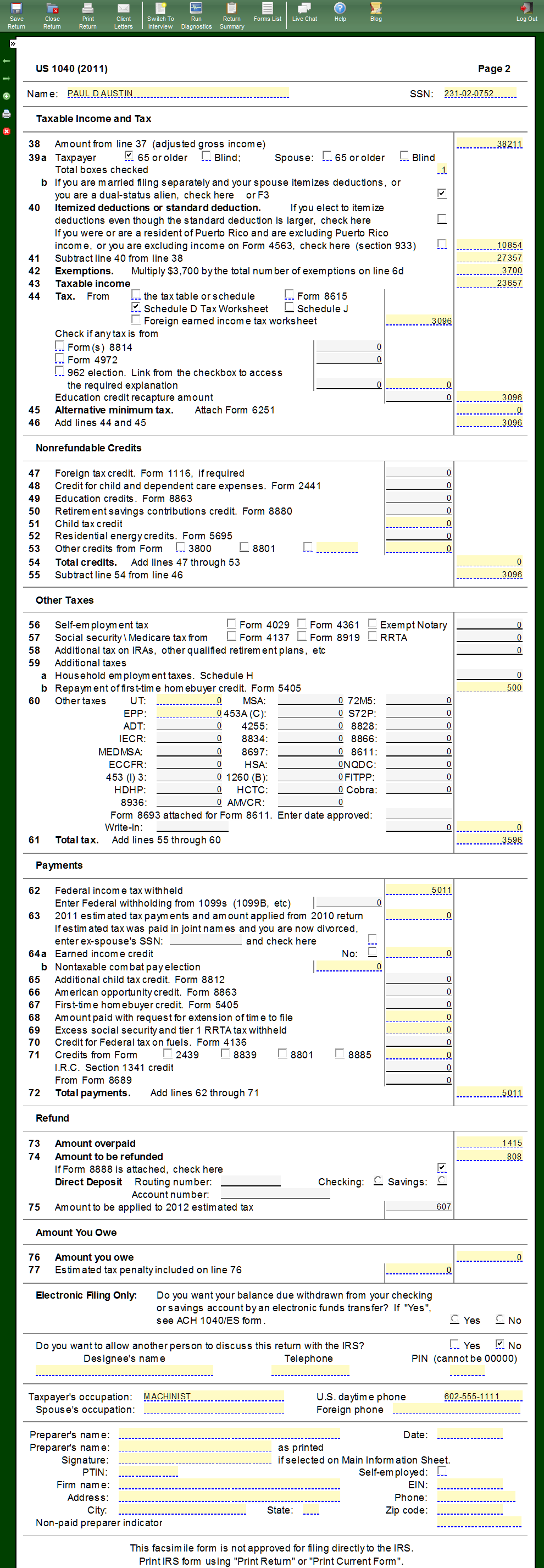Screen dimensions: 544x1568
Task: Click the red X icon in sidebar
Action: coord(7,131)
